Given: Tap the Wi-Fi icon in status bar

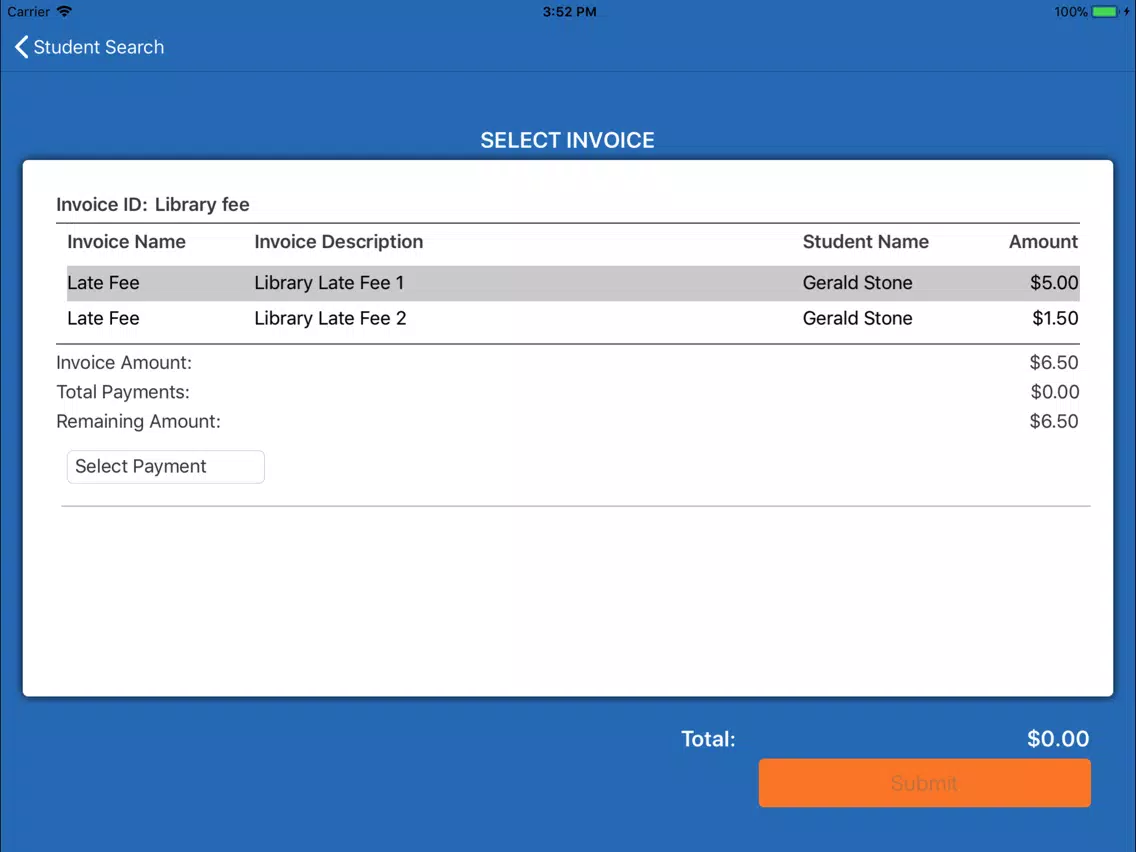Looking at the screenshot, I should tap(64, 12).
